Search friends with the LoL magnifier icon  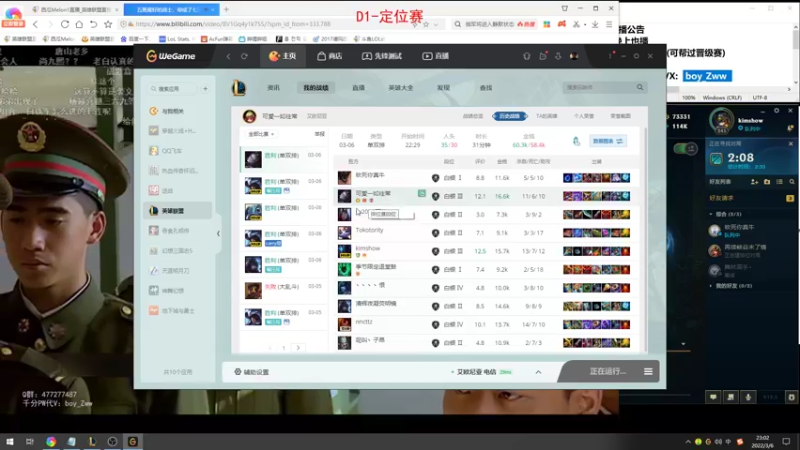(792, 182)
